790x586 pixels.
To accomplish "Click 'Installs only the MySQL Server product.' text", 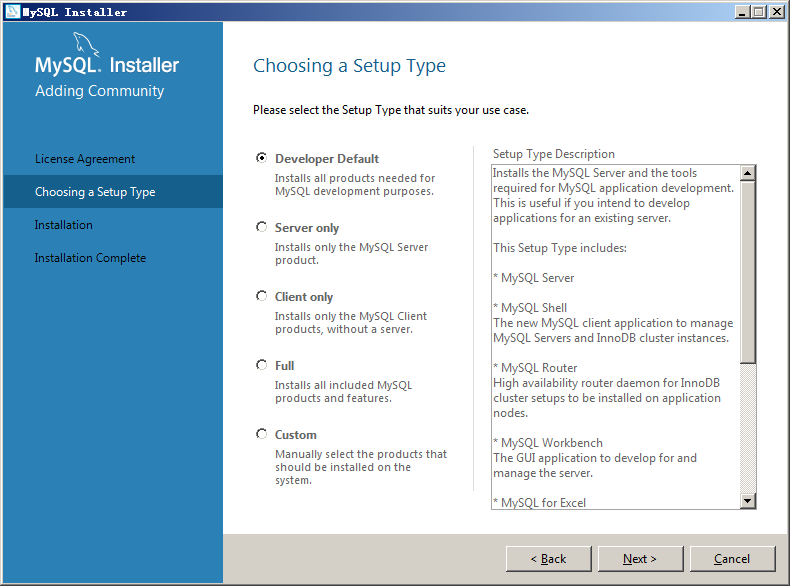I will tap(351, 253).
